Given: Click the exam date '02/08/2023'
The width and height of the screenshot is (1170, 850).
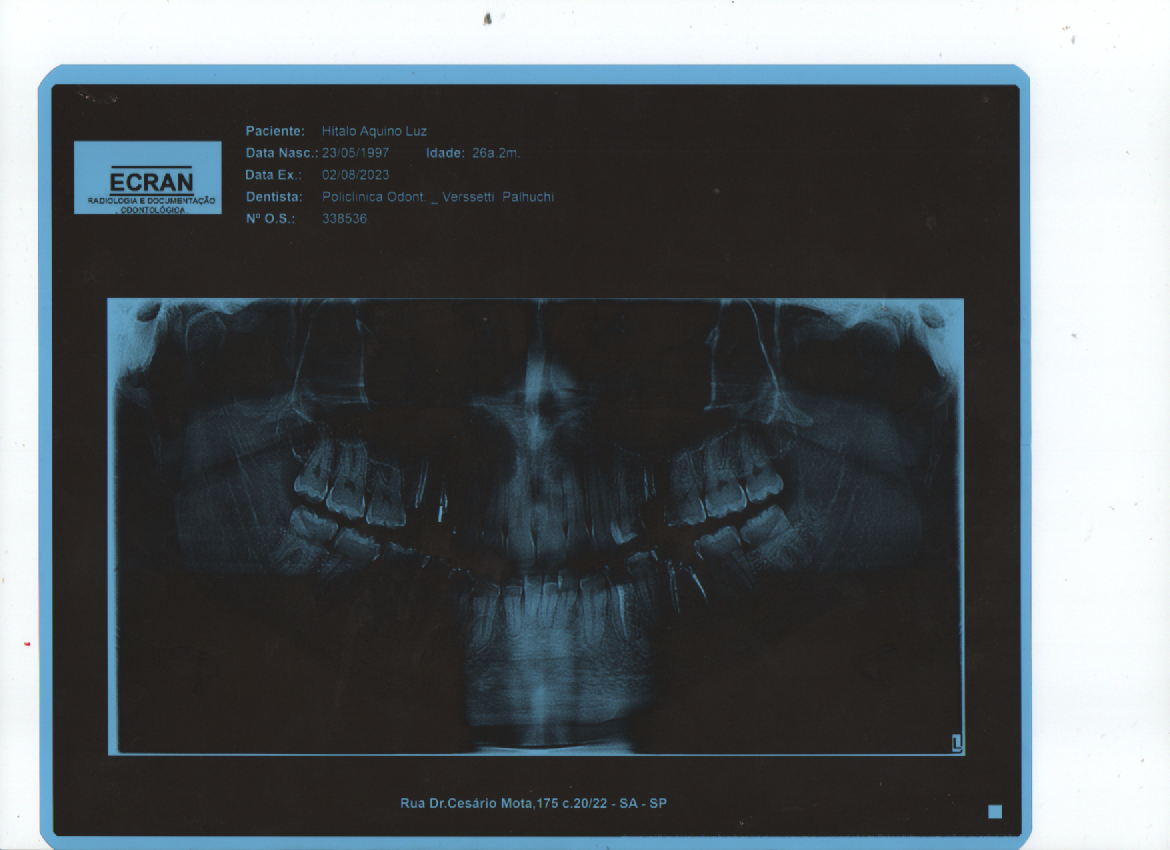Looking at the screenshot, I should 355,175.
